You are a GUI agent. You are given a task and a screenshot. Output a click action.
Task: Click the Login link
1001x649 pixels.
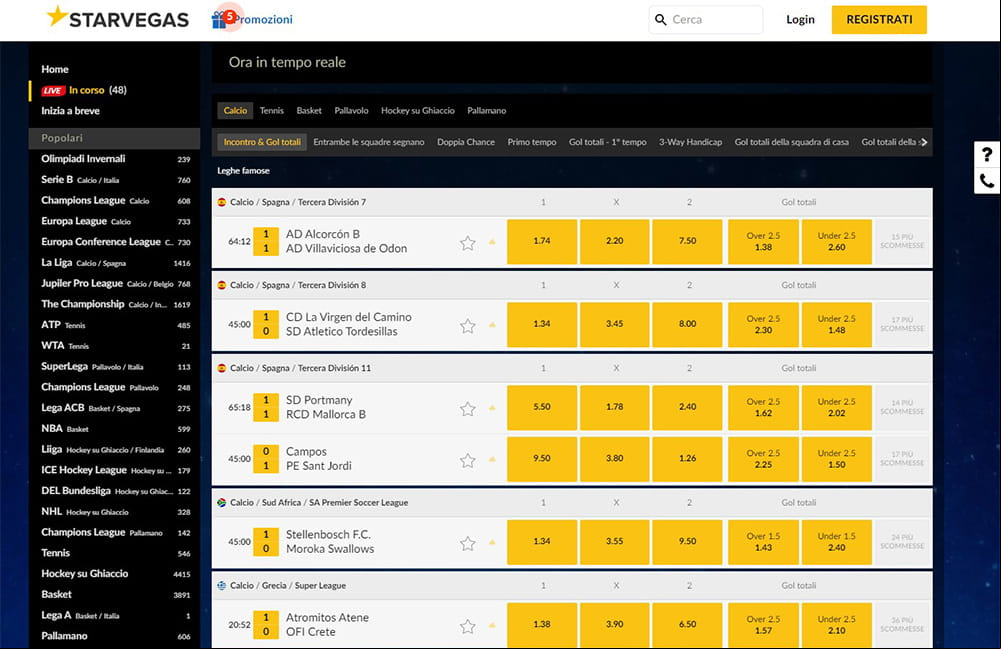click(800, 20)
